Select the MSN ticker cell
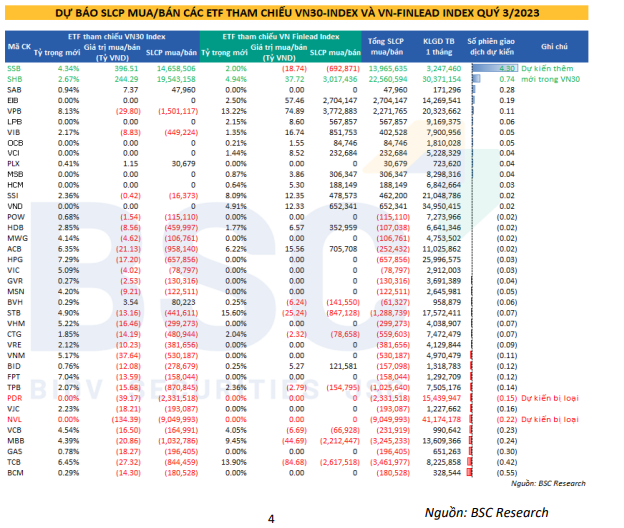This screenshot has height=528, width=624. click(x=16, y=292)
